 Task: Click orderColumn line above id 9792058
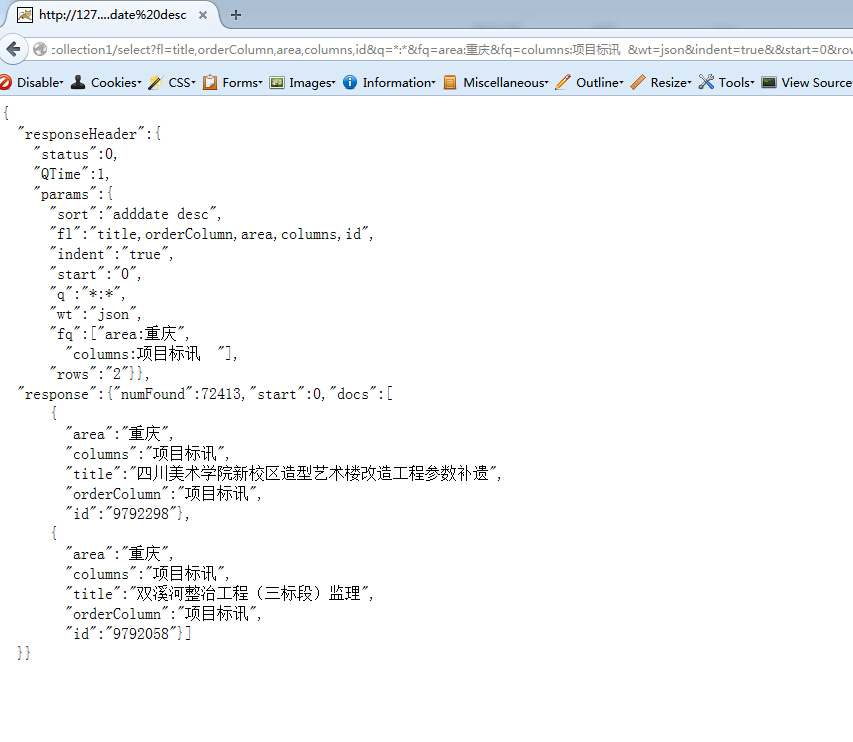click(163, 614)
